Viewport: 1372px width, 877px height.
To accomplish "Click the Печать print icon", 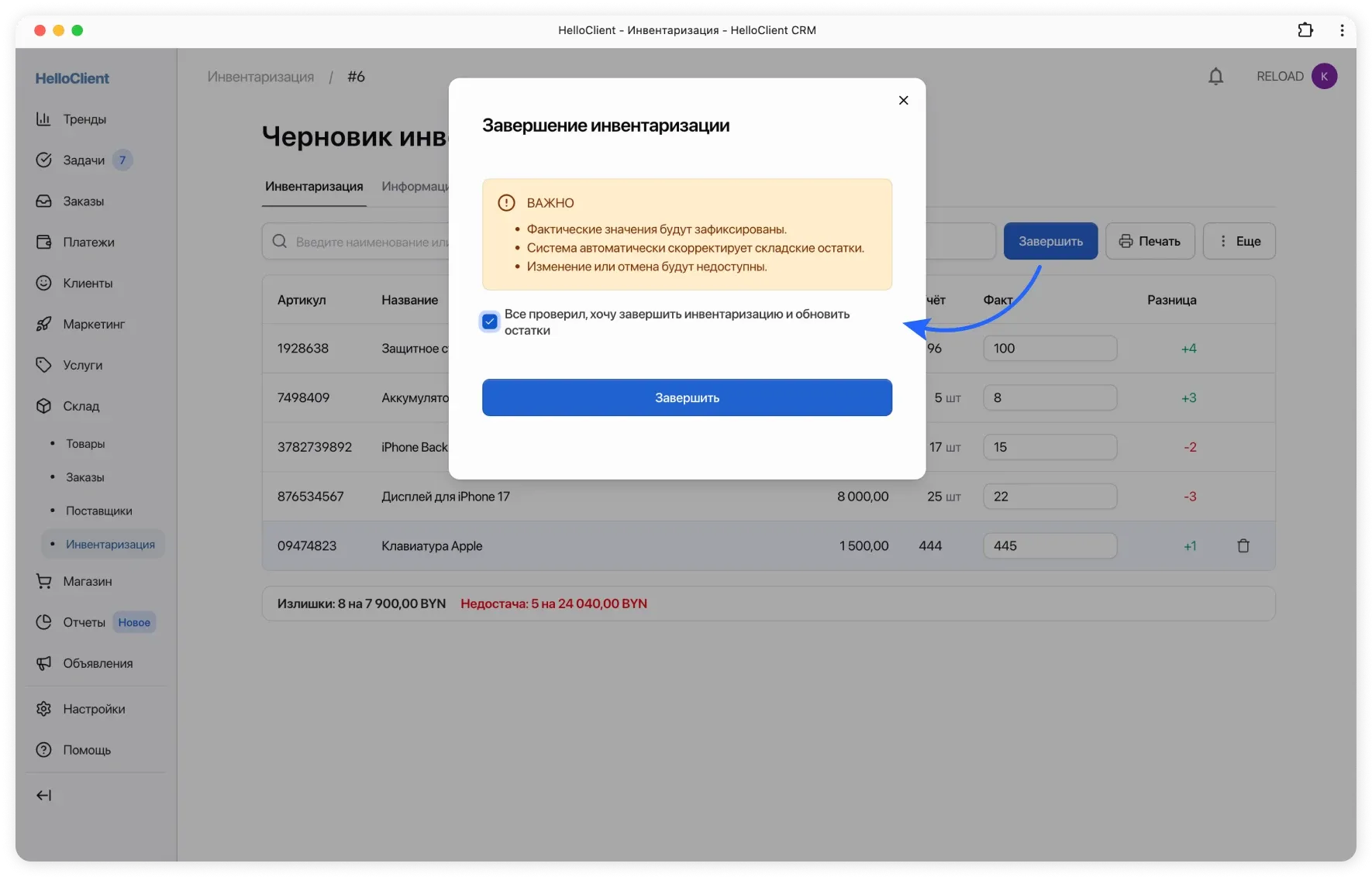I will coord(1126,241).
